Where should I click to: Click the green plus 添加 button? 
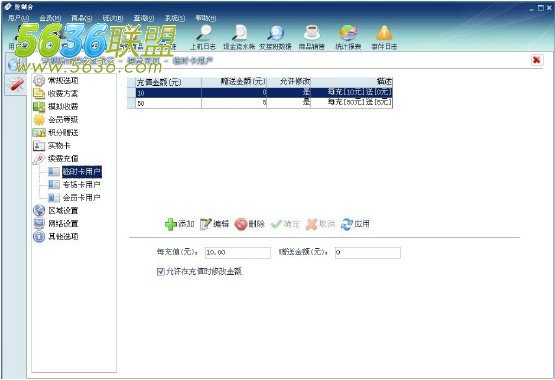coord(179,224)
